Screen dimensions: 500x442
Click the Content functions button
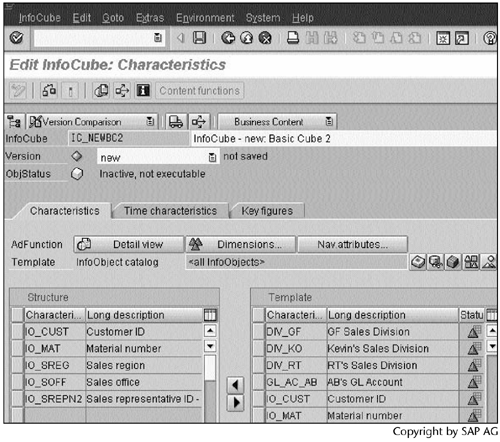[x=199, y=91]
